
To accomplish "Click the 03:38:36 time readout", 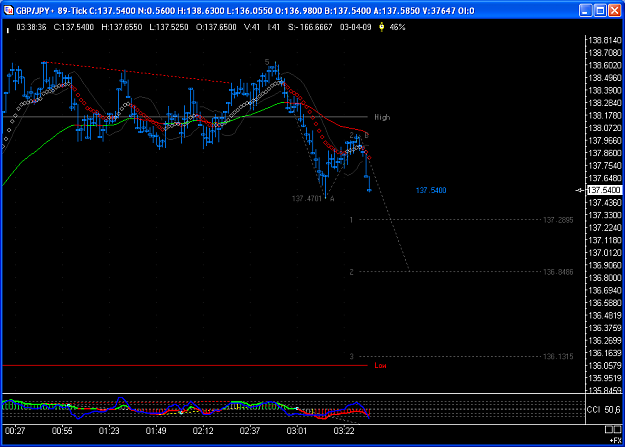I will coord(31,27).
